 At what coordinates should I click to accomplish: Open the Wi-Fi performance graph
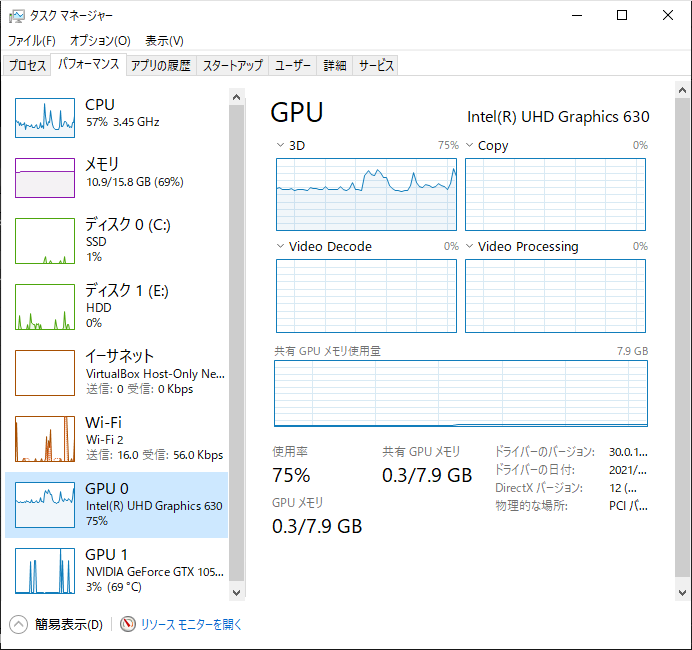coord(45,438)
